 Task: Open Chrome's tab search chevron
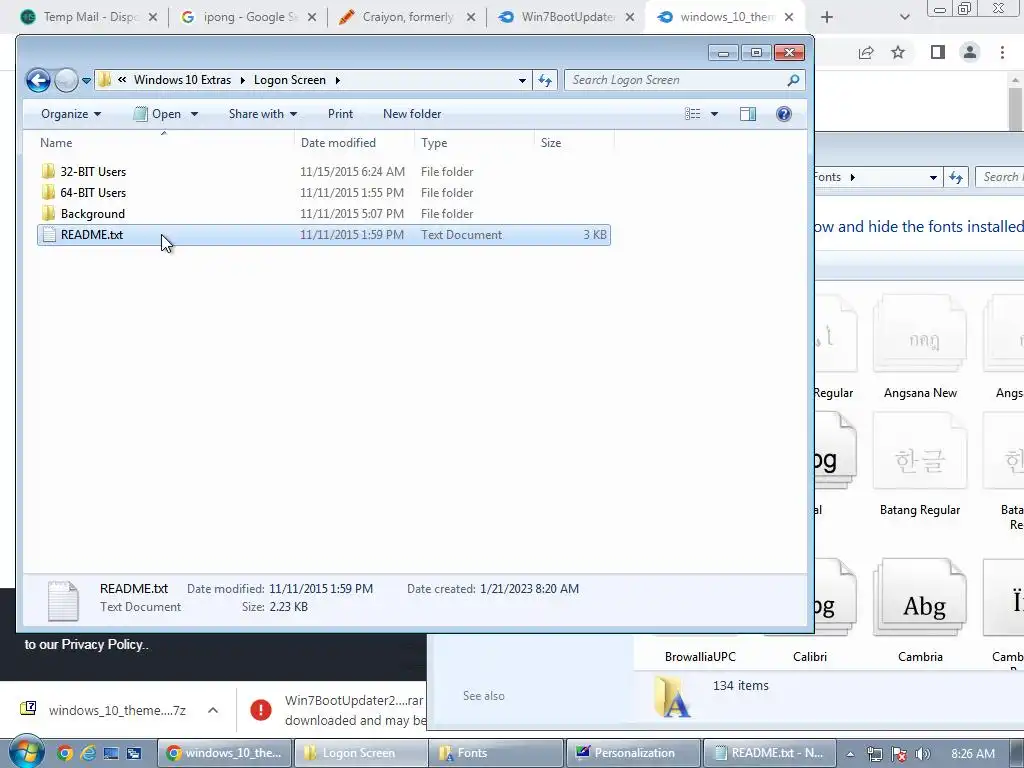click(904, 17)
